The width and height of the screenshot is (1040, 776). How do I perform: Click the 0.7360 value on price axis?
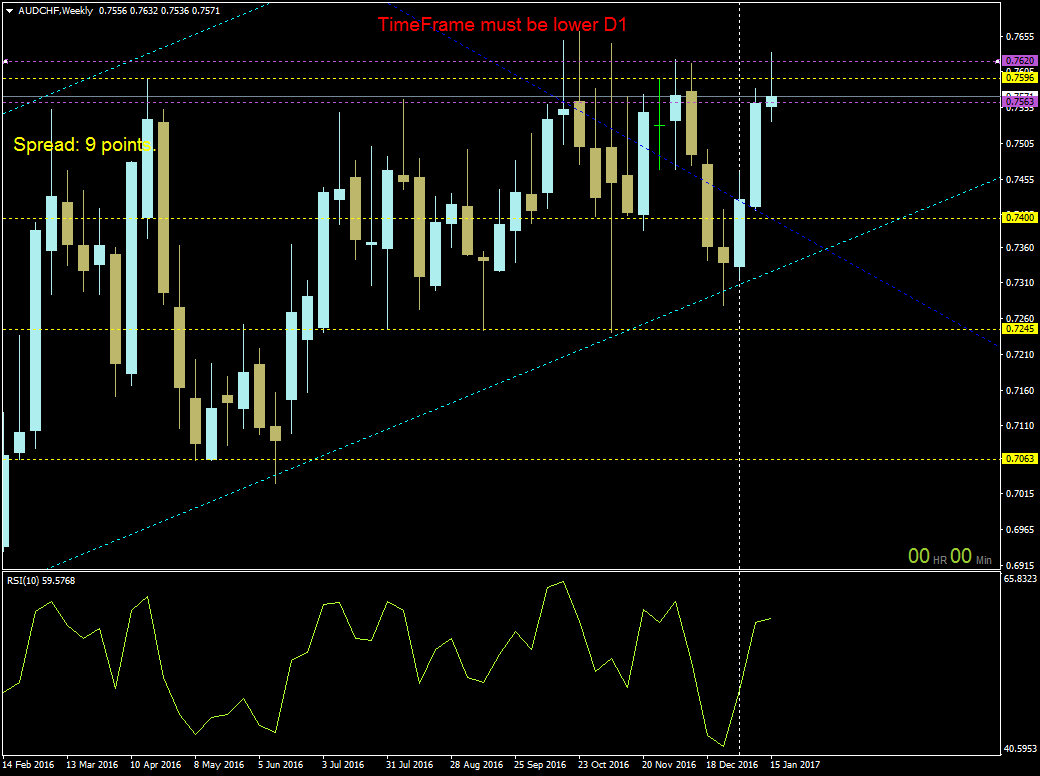tap(1020, 247)
